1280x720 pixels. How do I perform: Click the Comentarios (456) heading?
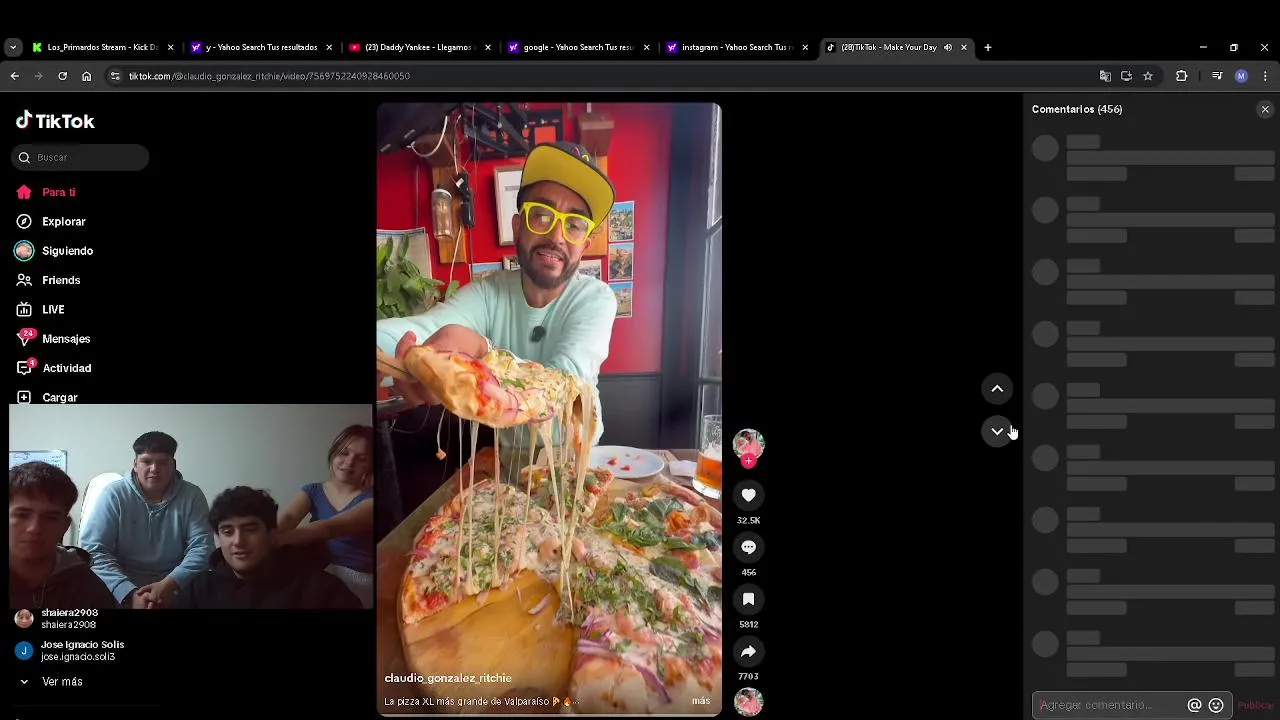coord(1077,109)
